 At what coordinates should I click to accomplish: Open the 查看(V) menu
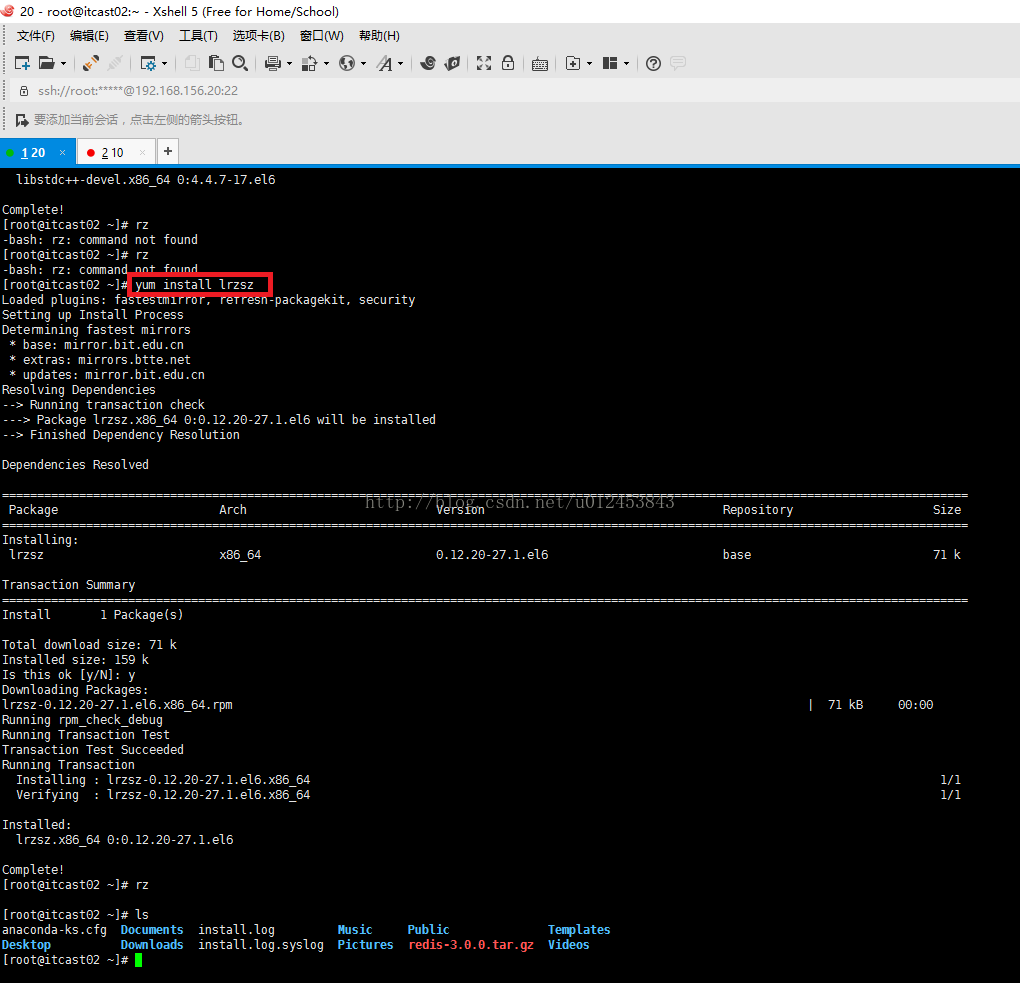(144, 36)
